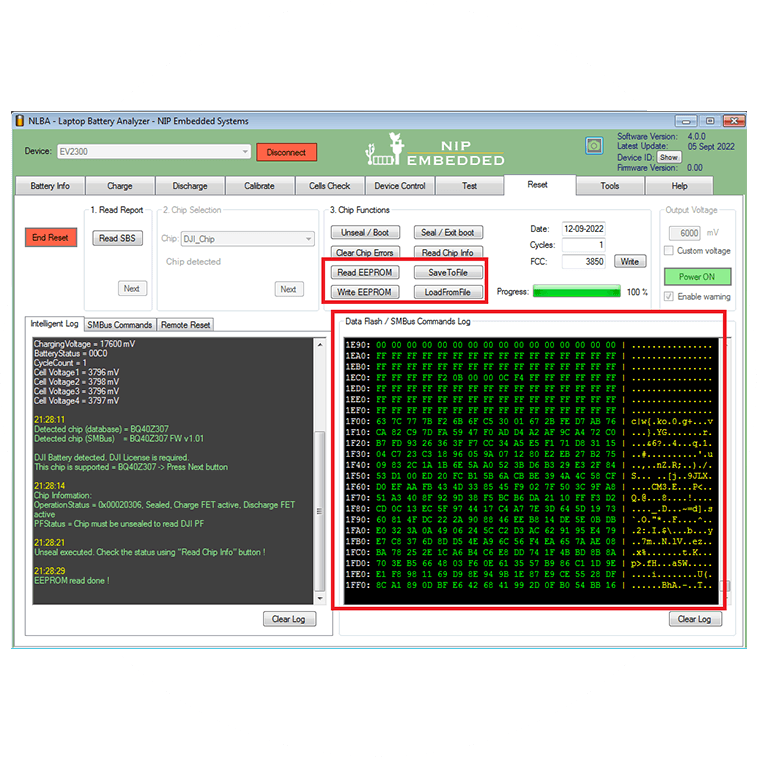
Task: Click the Output Voltage 6000 field
Action: [685, 233]
